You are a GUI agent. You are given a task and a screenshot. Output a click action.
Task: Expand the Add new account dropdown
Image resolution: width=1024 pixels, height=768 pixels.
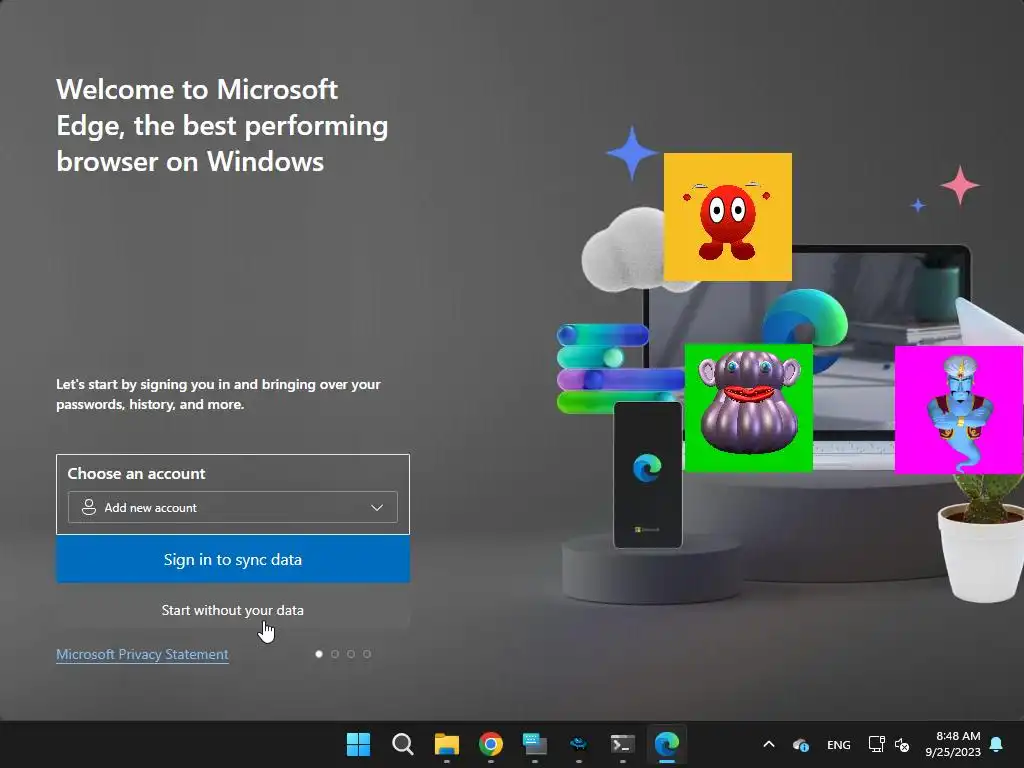click(232, 507)
